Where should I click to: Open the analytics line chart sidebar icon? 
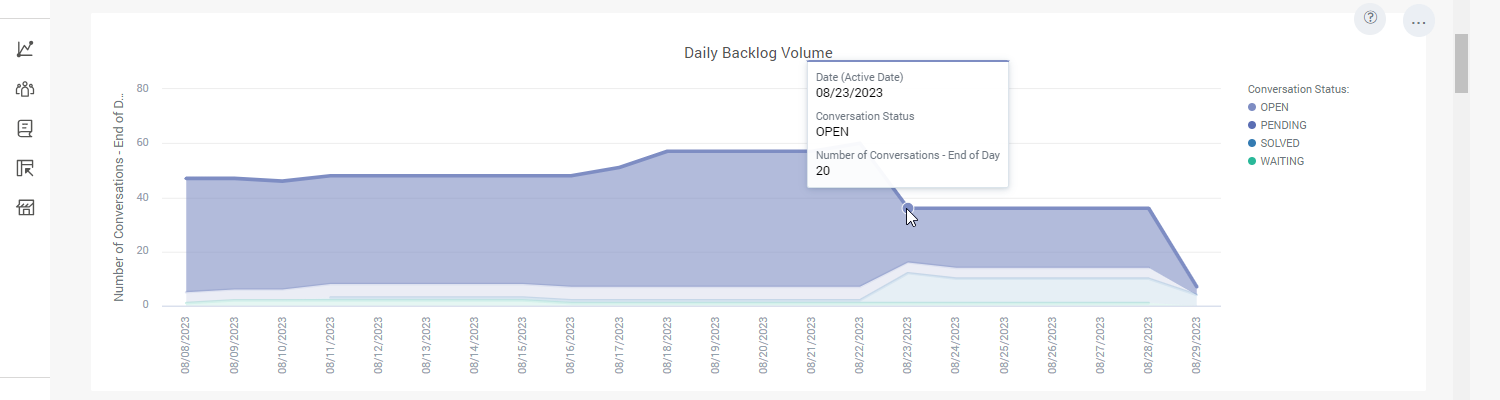pyautogui.click(x=26, y=49)
